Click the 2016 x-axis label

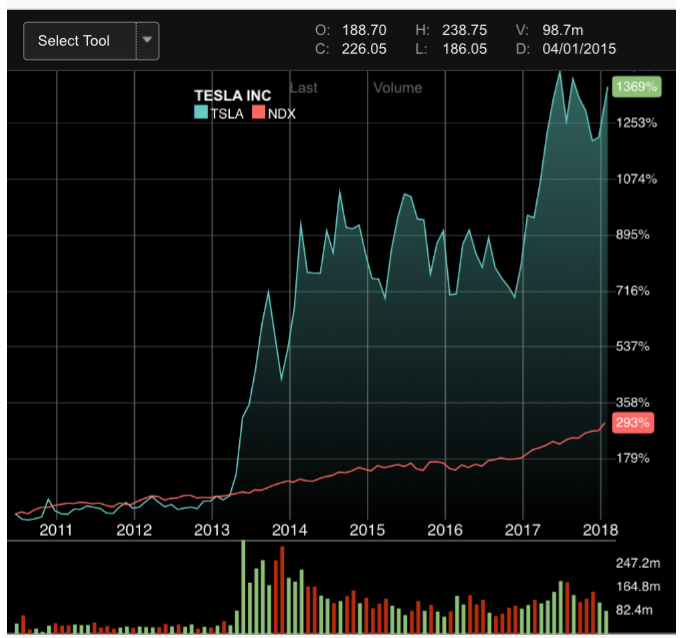[445, 530]
